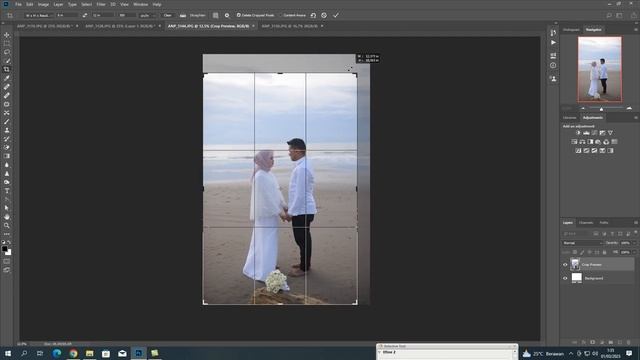
Task: Open crop overlay grid options
Action: (x=216, y=15)
